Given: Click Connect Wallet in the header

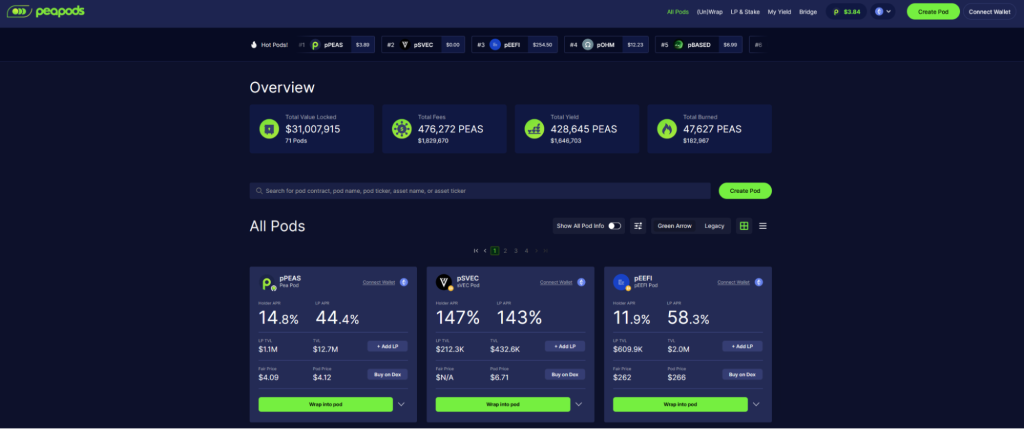Looking at the screenshot, I should click(x=989, y=12).
